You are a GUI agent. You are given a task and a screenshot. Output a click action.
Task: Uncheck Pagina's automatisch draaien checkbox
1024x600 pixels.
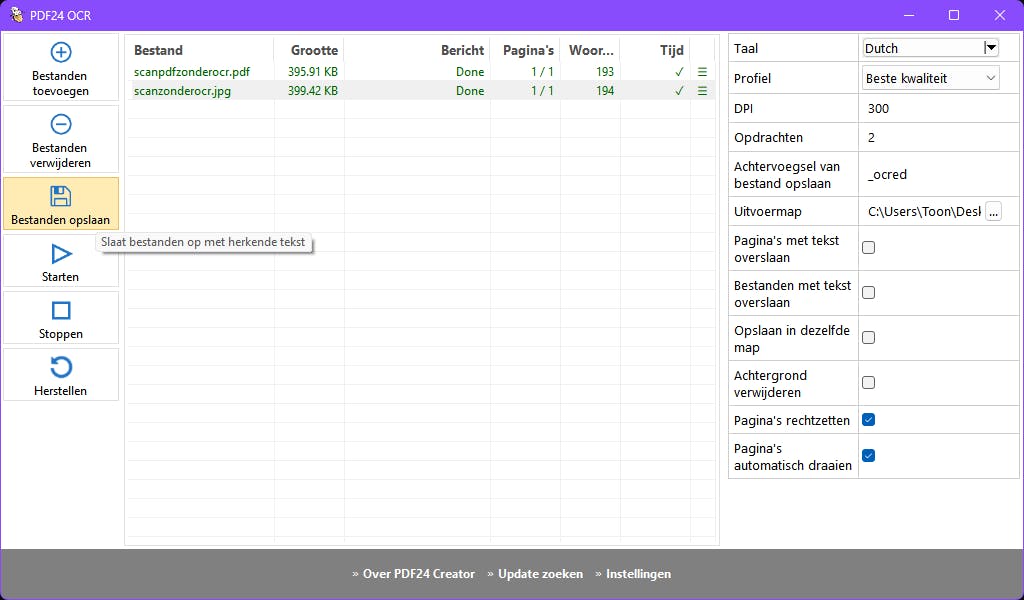(x=869, y=456)
